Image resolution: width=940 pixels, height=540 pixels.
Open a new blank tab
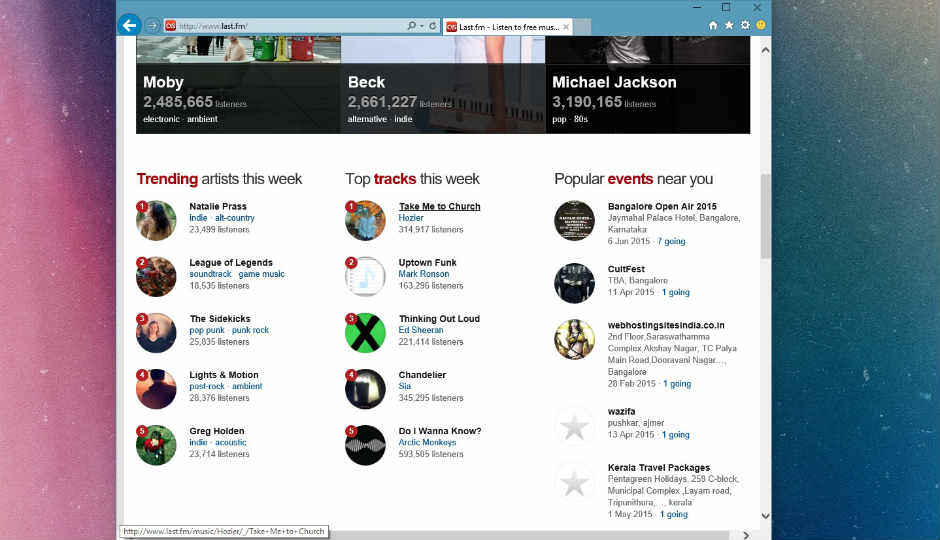(x=582, y=27)
